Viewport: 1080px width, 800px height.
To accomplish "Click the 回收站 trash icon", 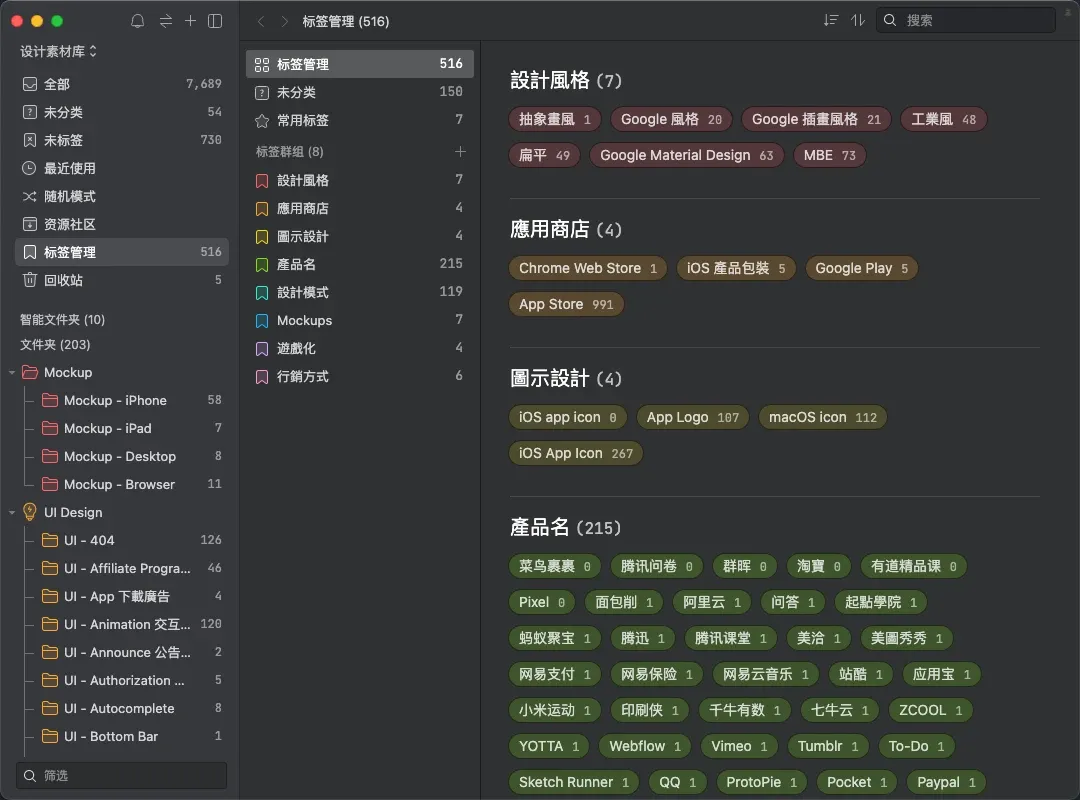I will coord(30,280).
